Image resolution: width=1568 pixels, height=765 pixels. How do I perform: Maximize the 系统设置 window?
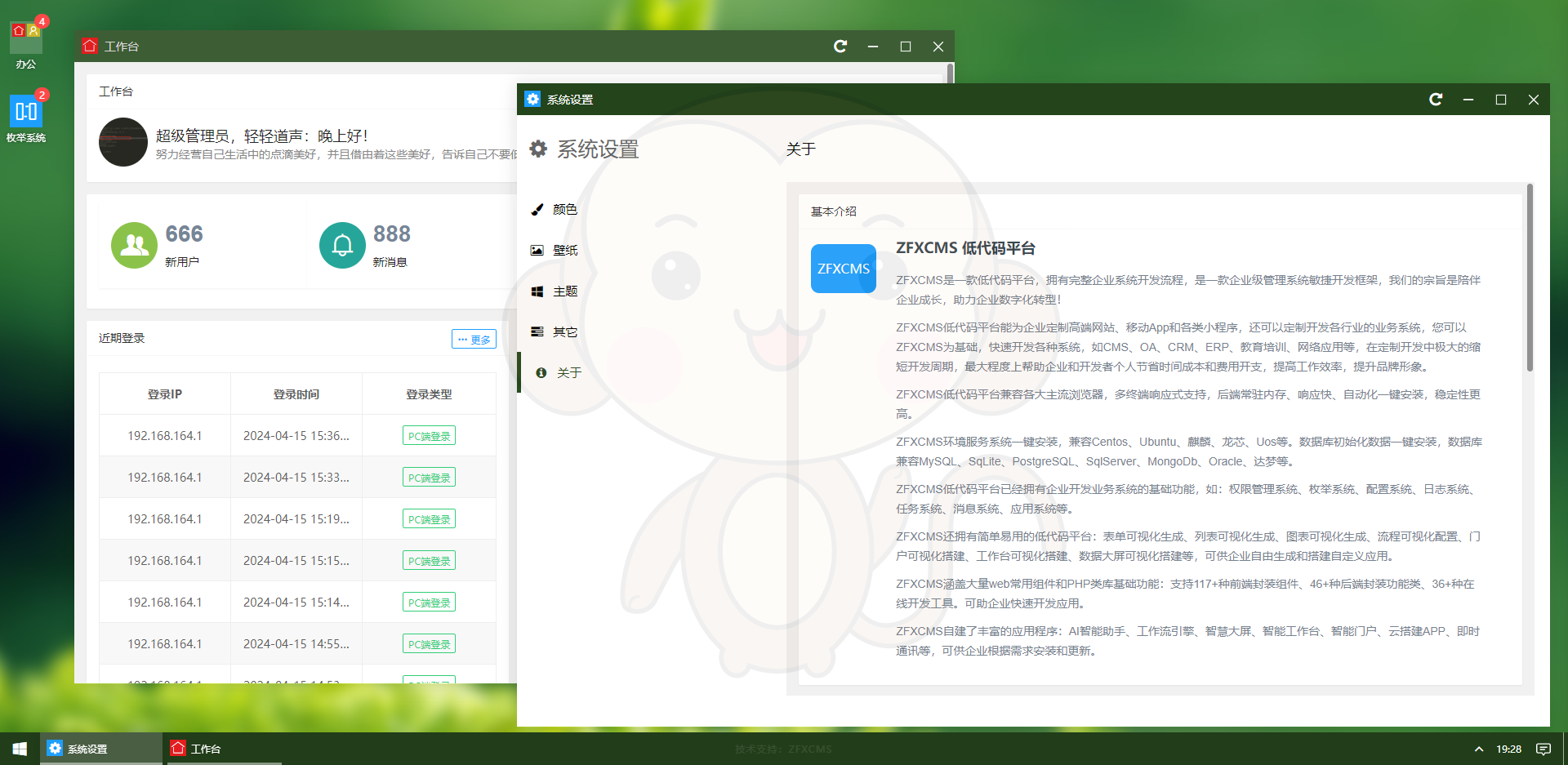pyautogui.click(x=1501, y=100)
